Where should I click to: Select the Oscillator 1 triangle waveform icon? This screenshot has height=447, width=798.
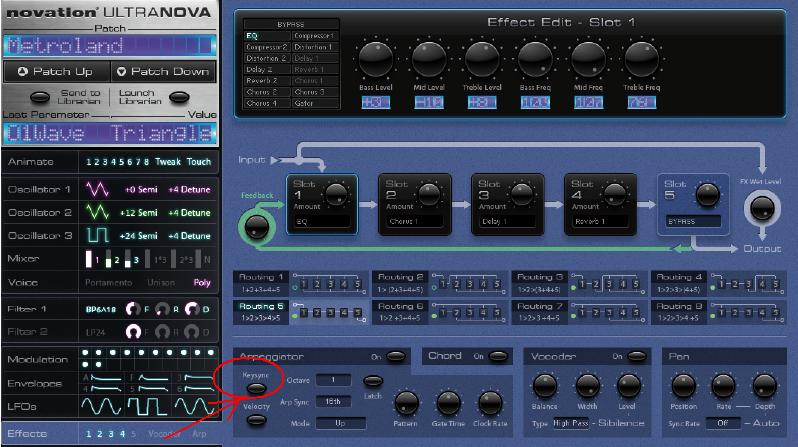coord(97,189)
